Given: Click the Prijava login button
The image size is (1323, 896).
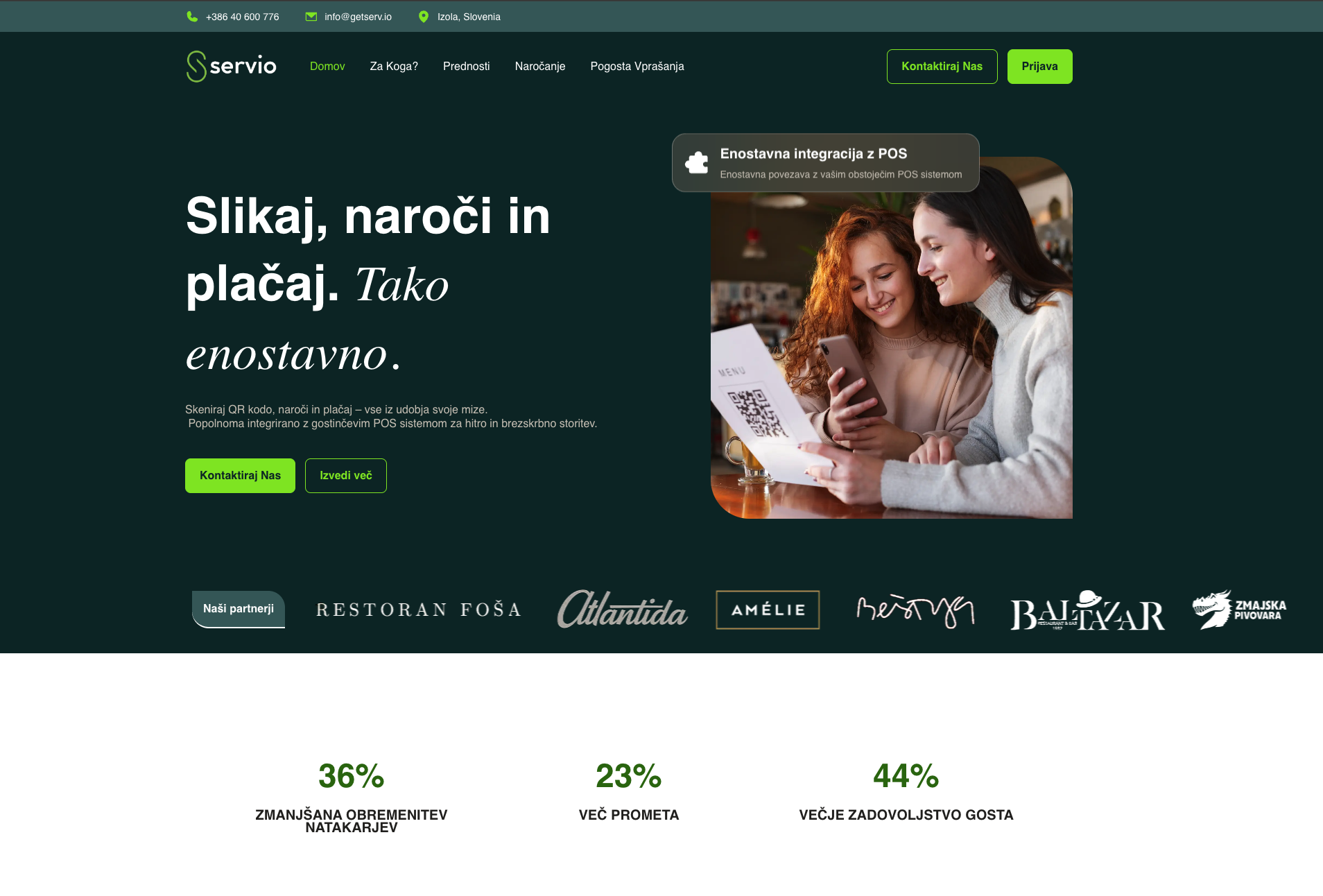Looking at the screenshot, I should 1039,67.
